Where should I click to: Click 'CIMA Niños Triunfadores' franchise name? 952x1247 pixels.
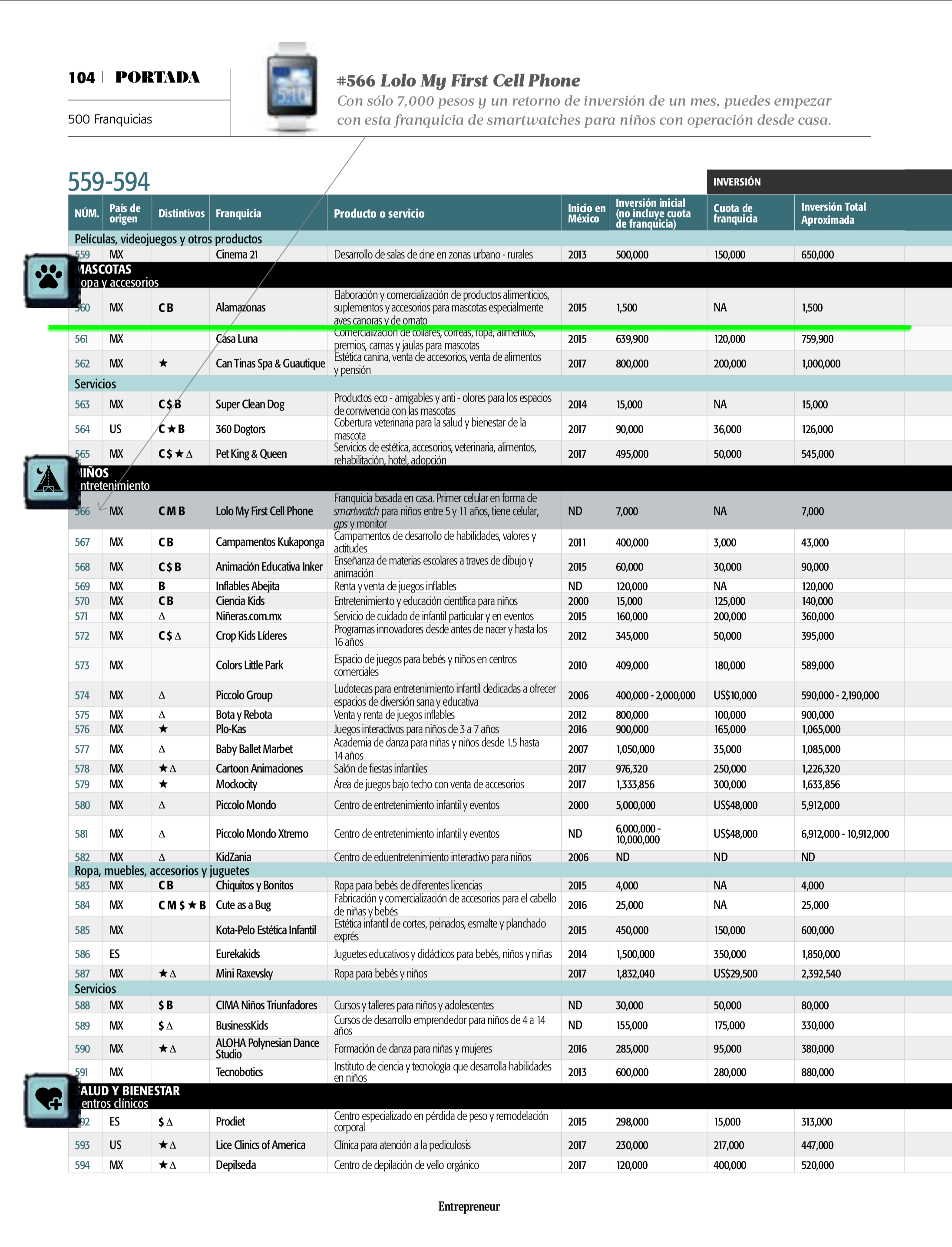[x=266, y=1006]
